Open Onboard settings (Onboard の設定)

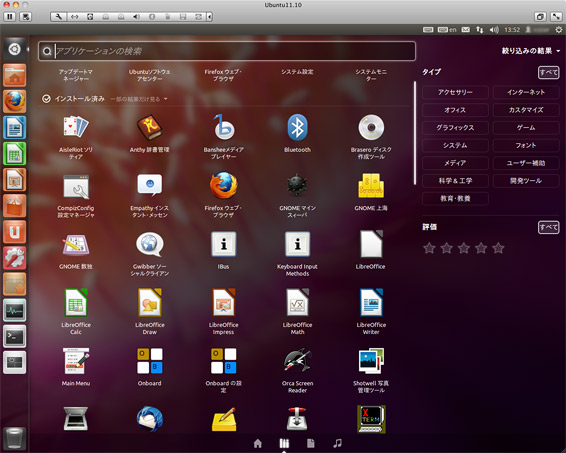coord(223,361)
